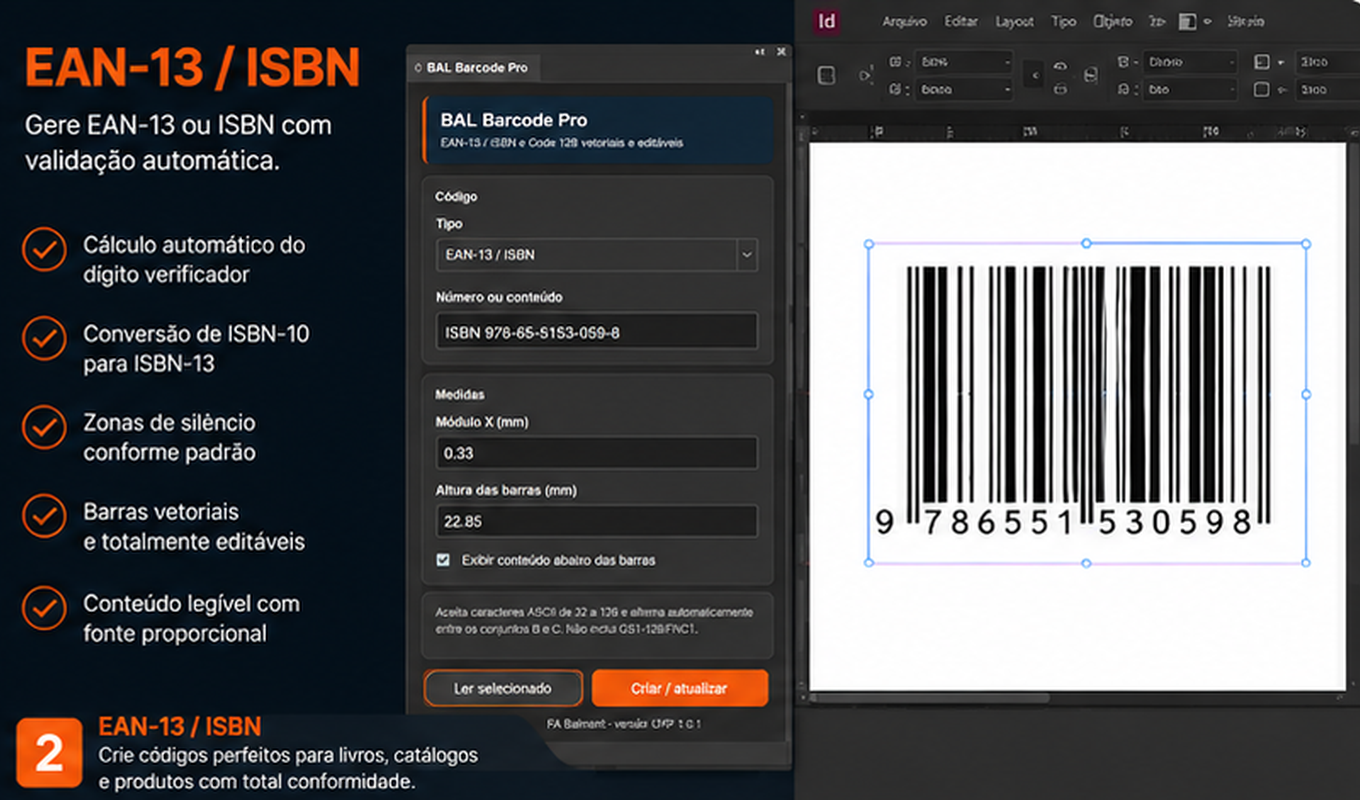
Task: Click barcode digits 9 786551 530598
Action: tap(1064, 521)
